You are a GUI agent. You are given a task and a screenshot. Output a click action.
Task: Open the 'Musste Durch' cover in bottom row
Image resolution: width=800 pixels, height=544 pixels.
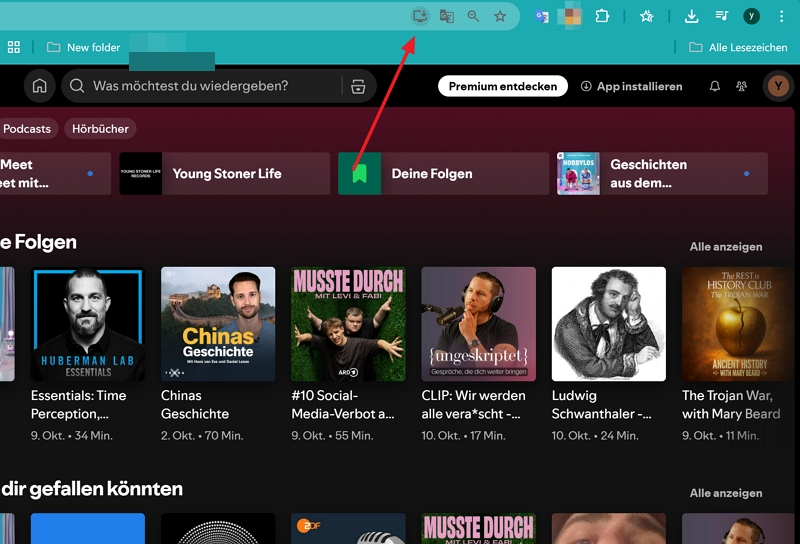[479, 529]
